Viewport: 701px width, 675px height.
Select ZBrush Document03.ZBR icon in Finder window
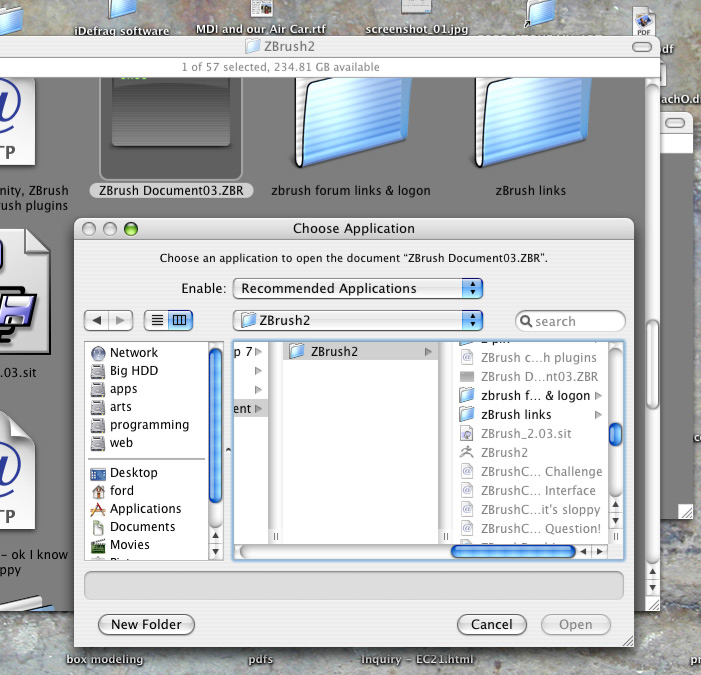point(171,129)
